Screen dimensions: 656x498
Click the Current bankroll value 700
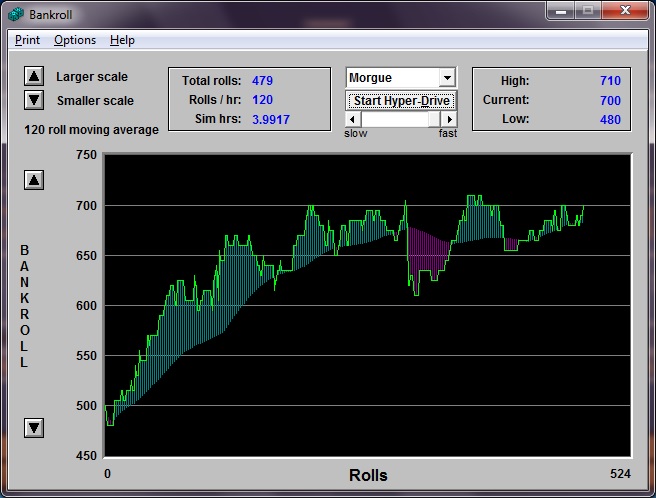pyautogui.click(x=610, y=100)
